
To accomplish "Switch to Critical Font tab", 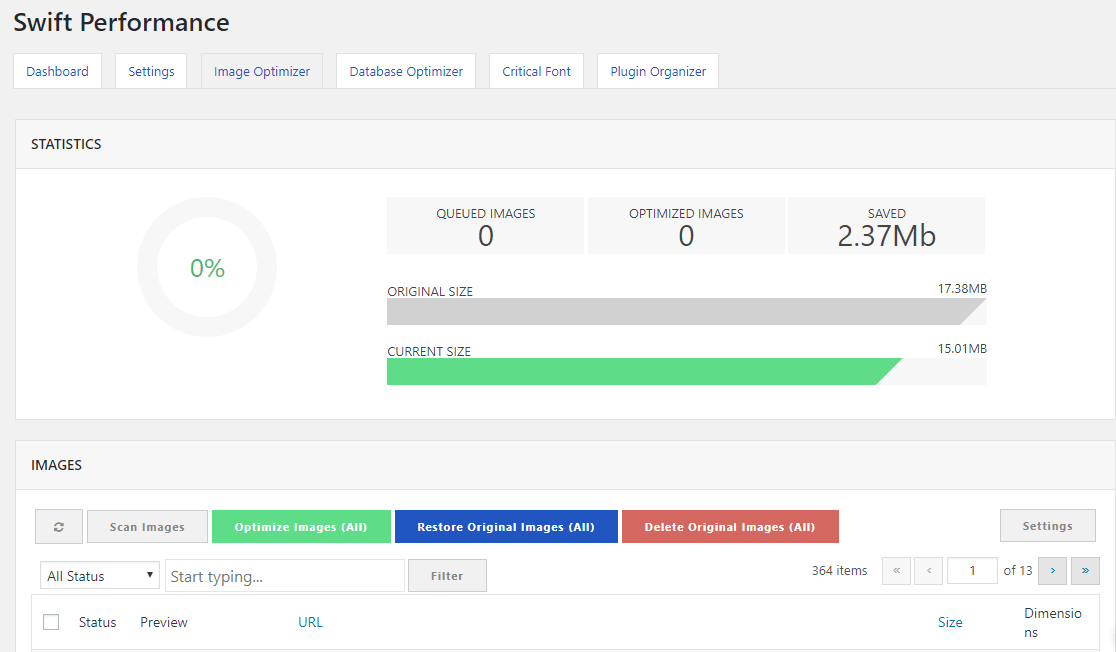I will [x=537, y=72].
